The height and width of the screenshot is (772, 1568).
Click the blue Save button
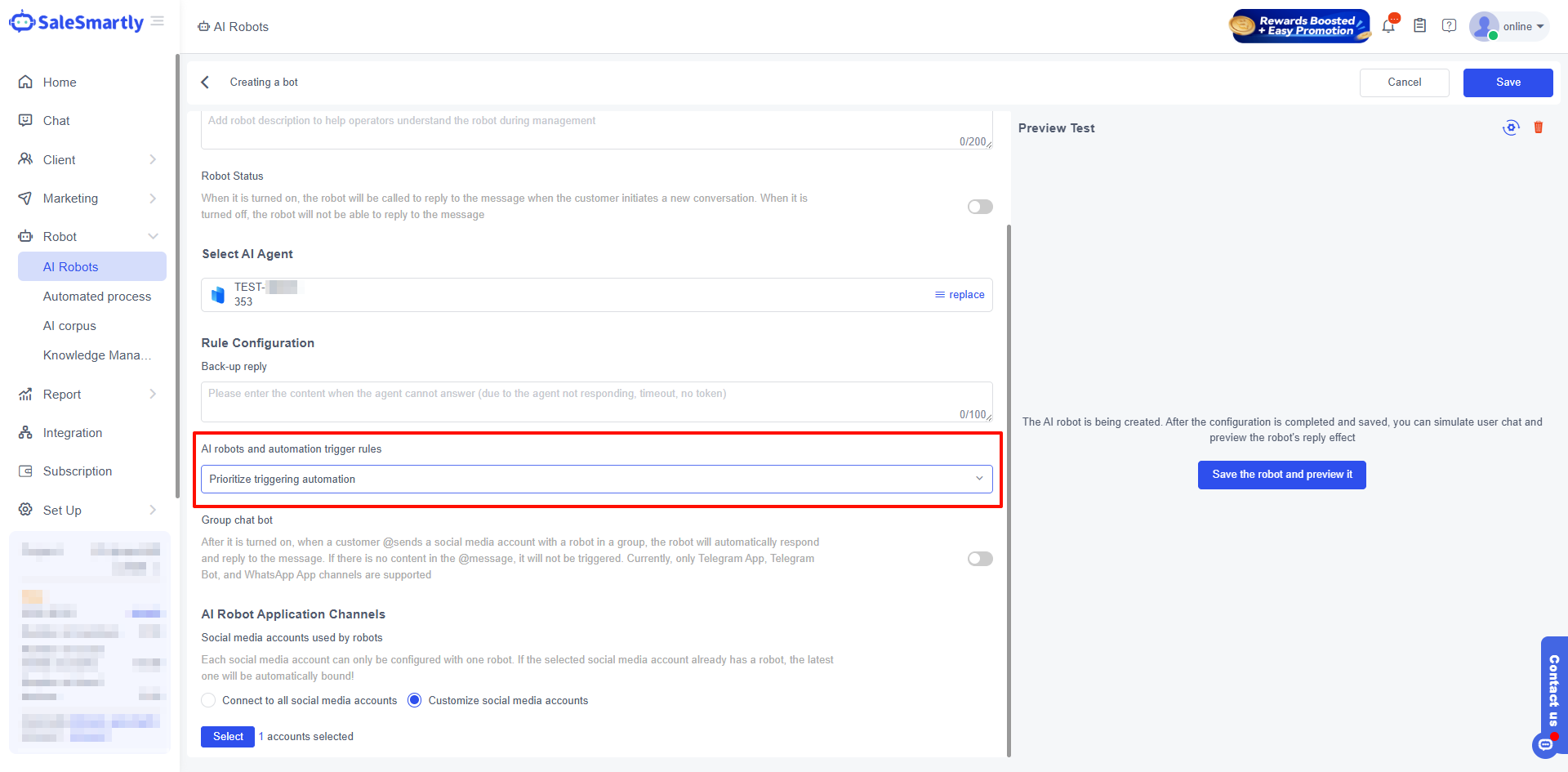1508,83
